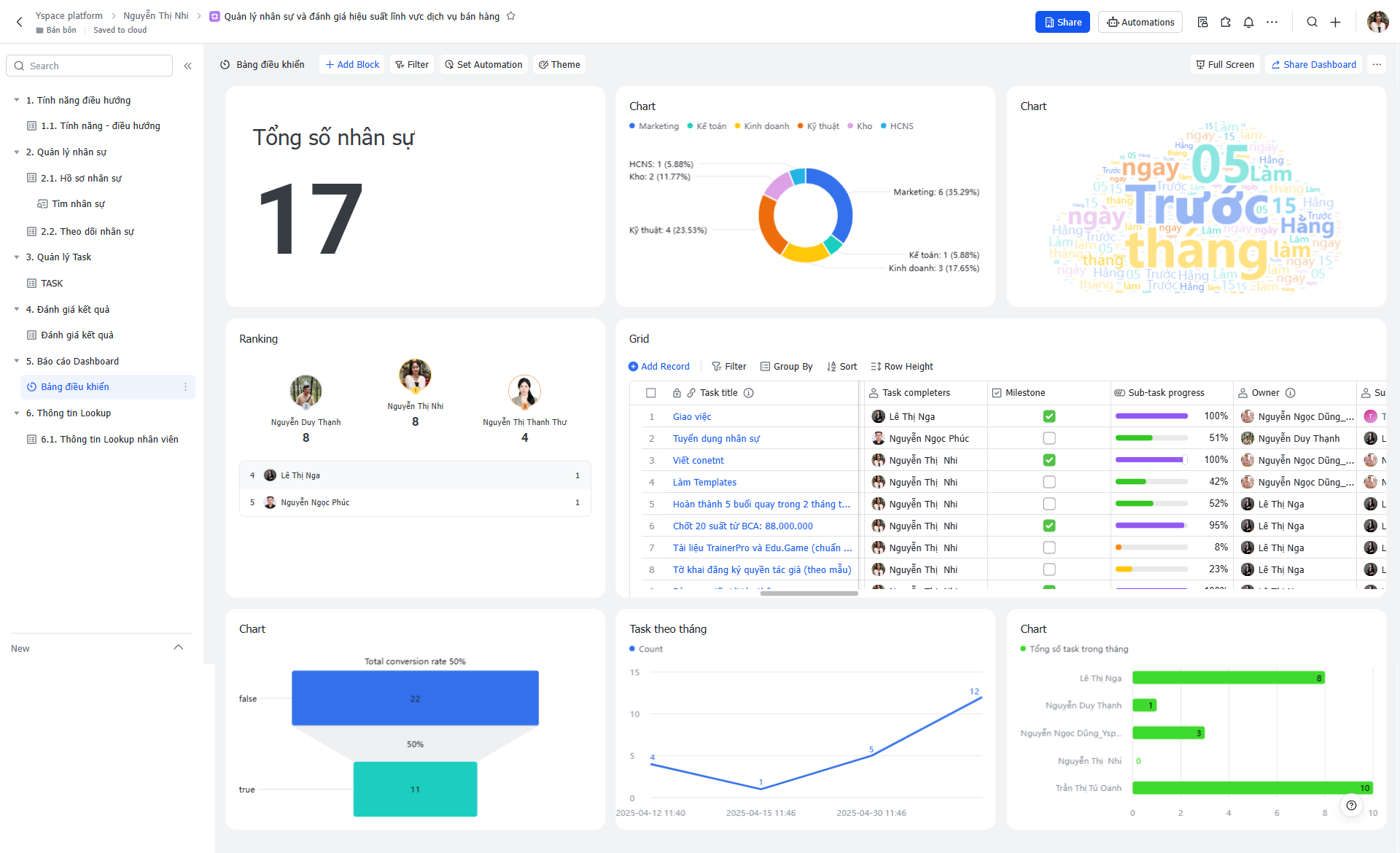1400x853 pixels.
Task: Click Nguyễn Thị Nhi ranking avatar
Action: (415, 375)
